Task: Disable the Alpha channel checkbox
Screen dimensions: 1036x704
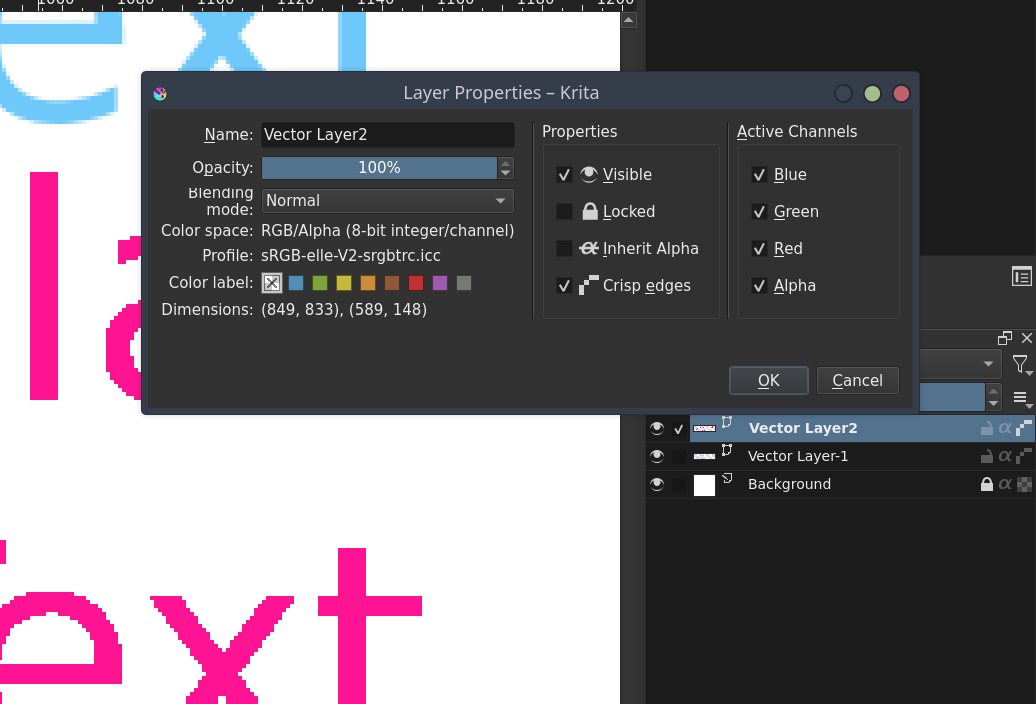Action: click(x=759, y=285)
